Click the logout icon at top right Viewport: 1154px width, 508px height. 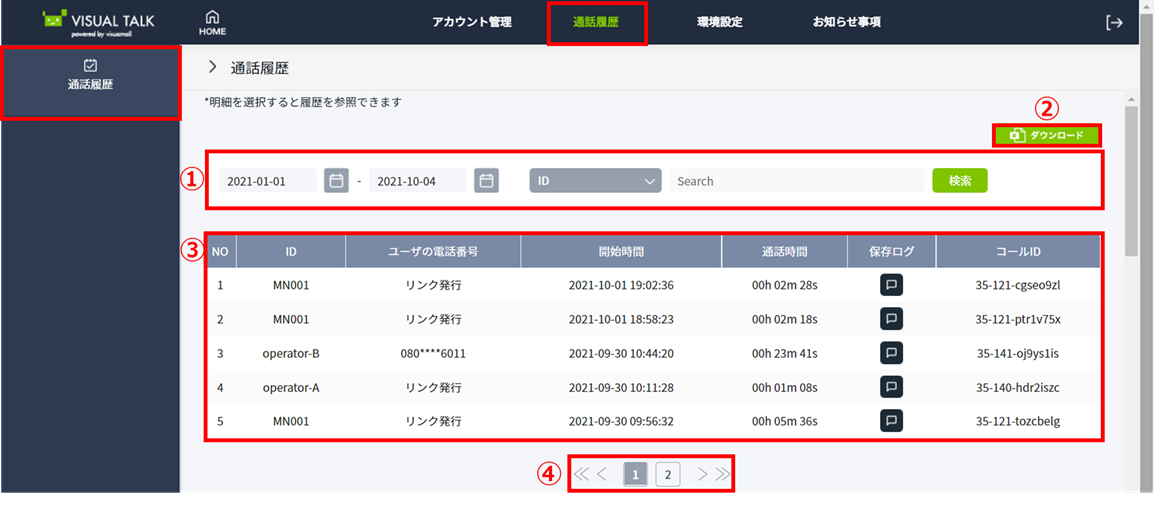click(x=1114, y=23)
